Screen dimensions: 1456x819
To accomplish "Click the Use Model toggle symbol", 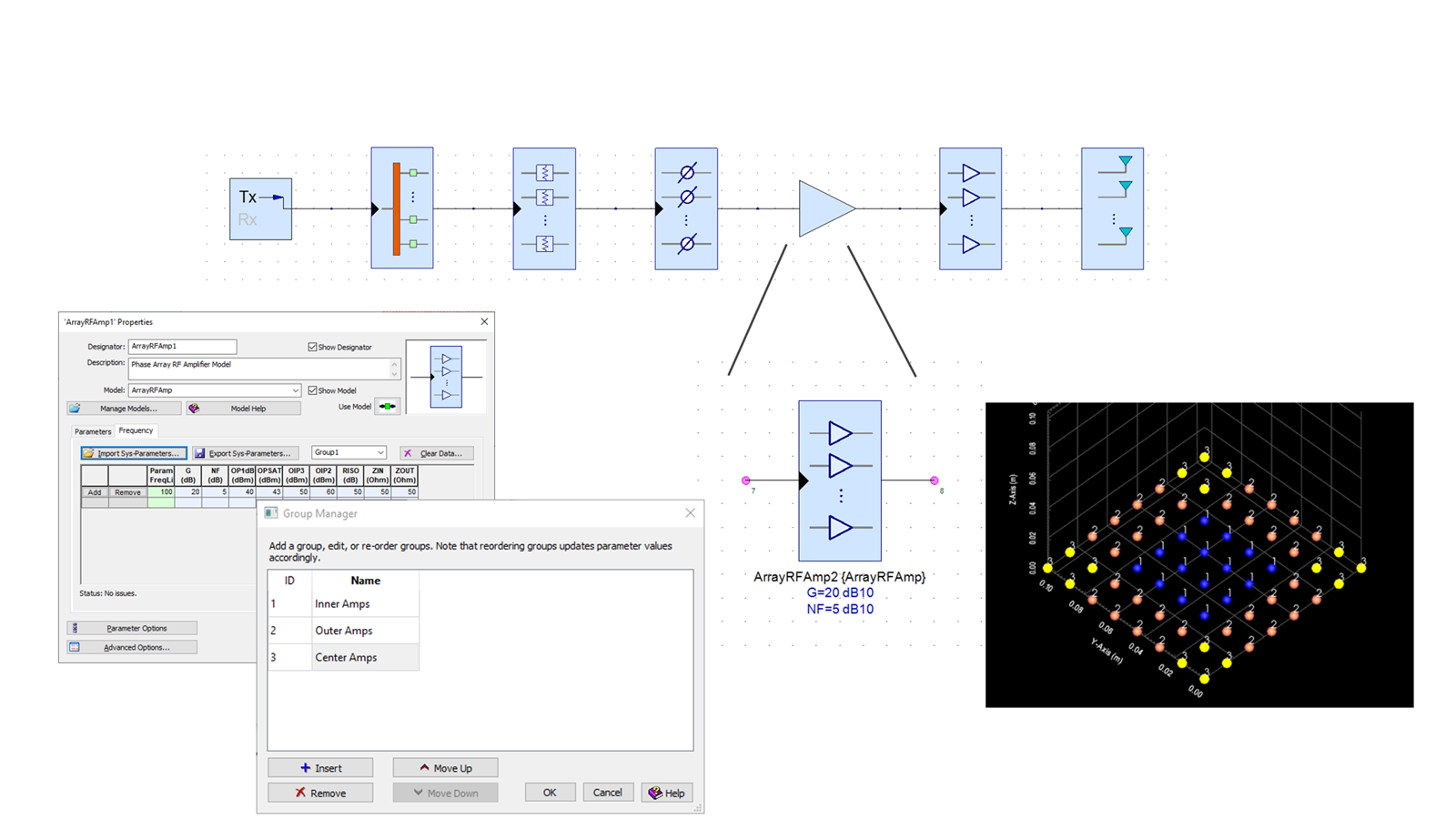I will (x=388, y=407).
